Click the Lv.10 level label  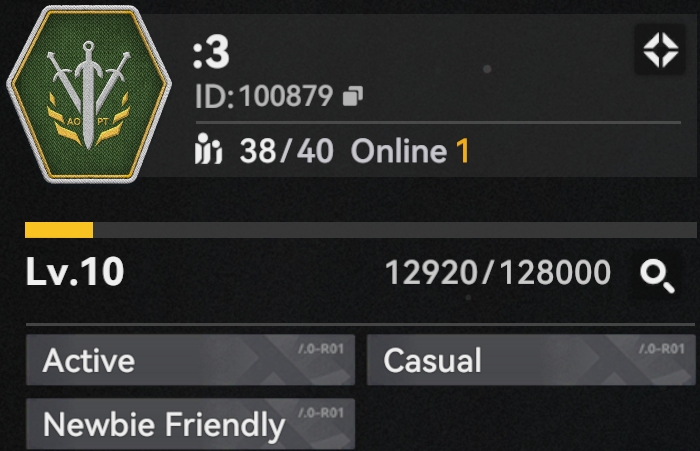75,271
